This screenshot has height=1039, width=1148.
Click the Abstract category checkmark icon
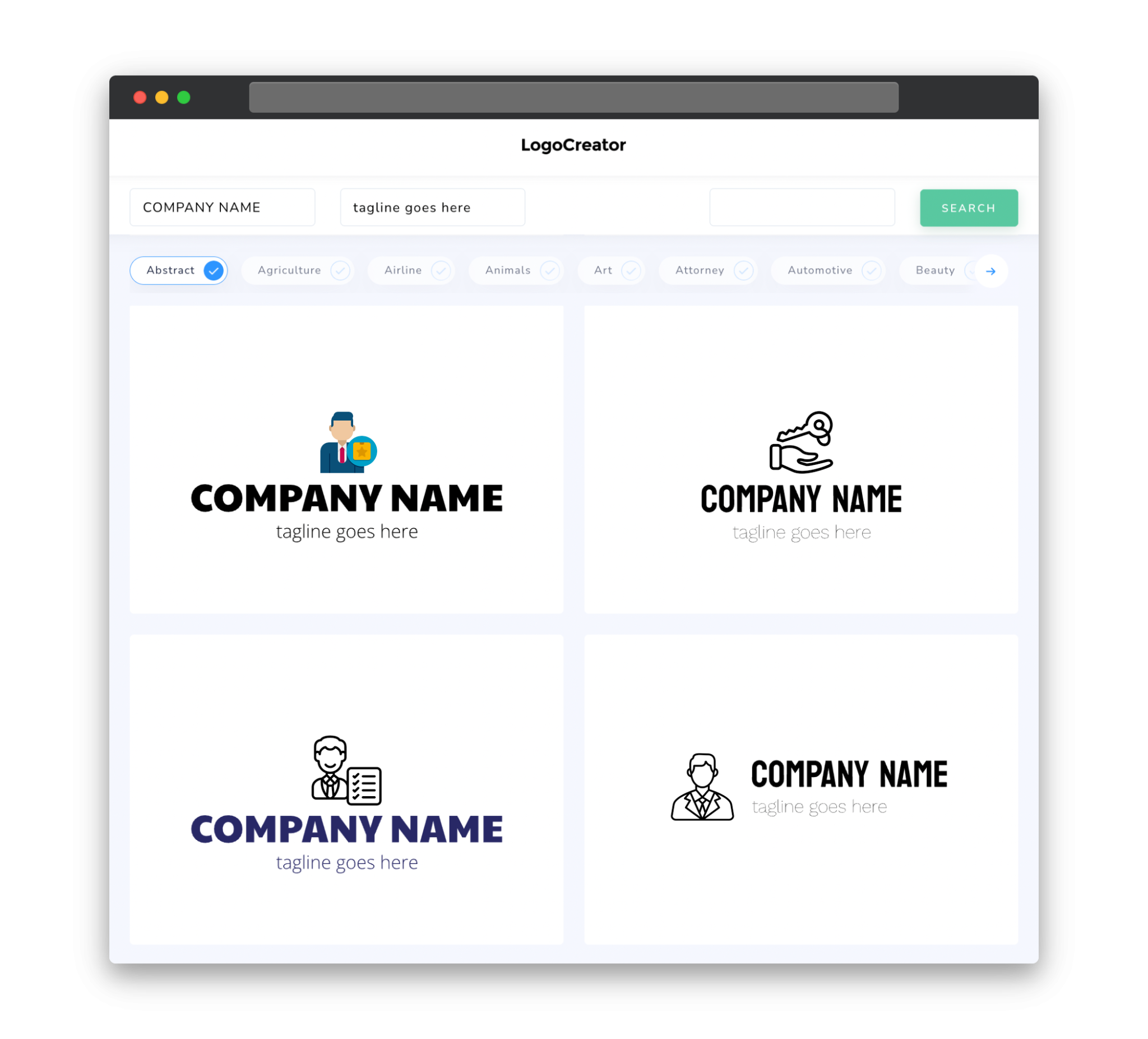pyautogui.click(x=213, y=270)
